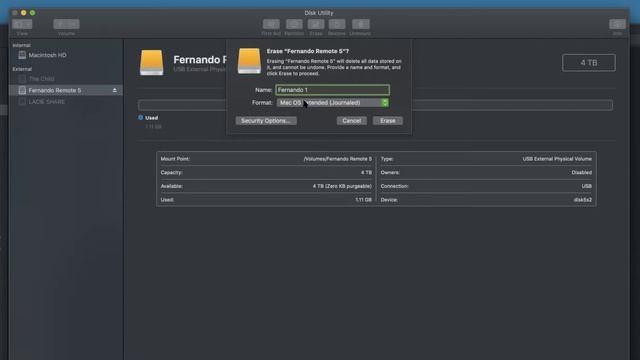Choose the Restore toolbar icon
Viewport: 640px width, 360px height.
click(337, 24)
